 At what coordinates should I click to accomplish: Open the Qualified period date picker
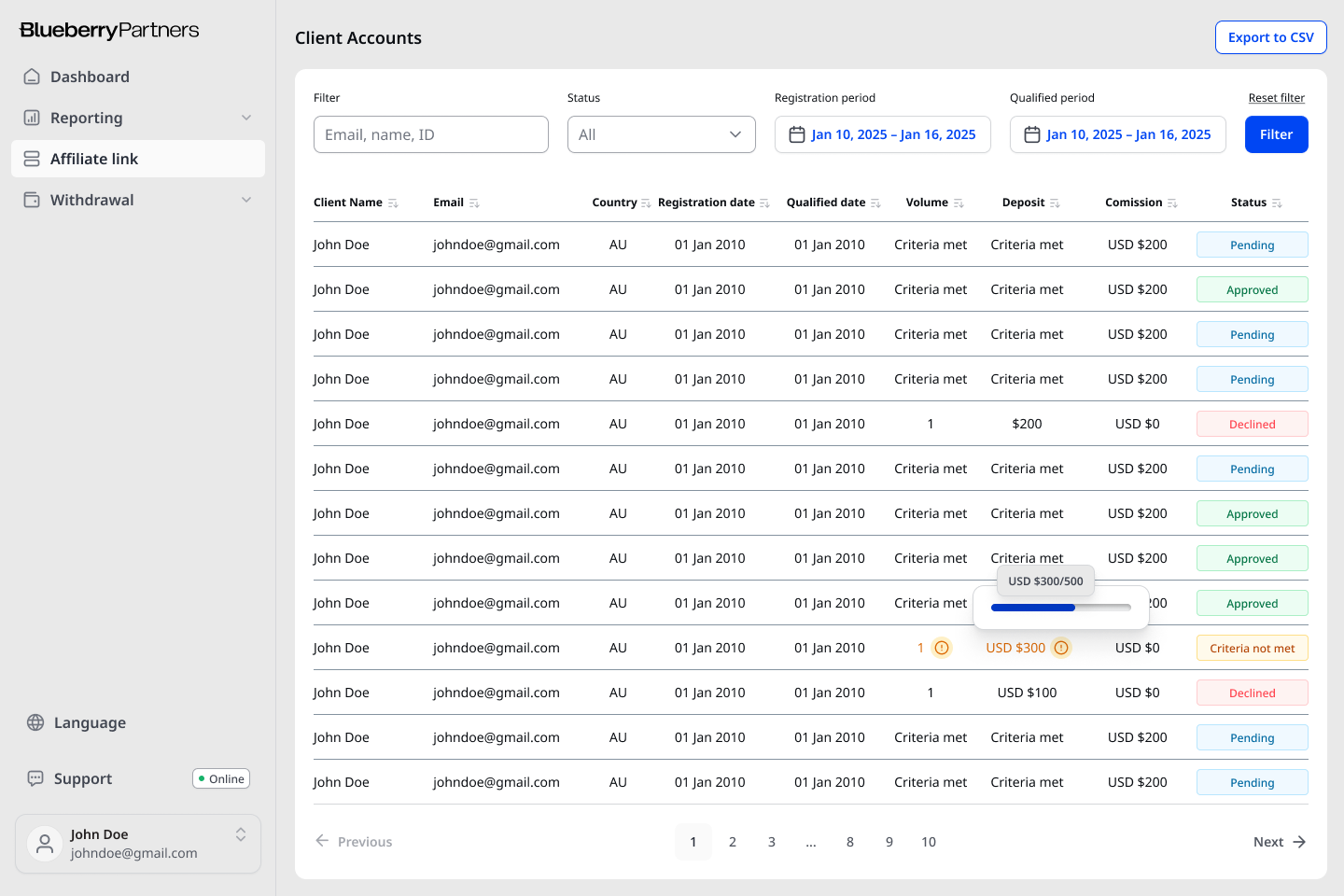[1118, 134]
